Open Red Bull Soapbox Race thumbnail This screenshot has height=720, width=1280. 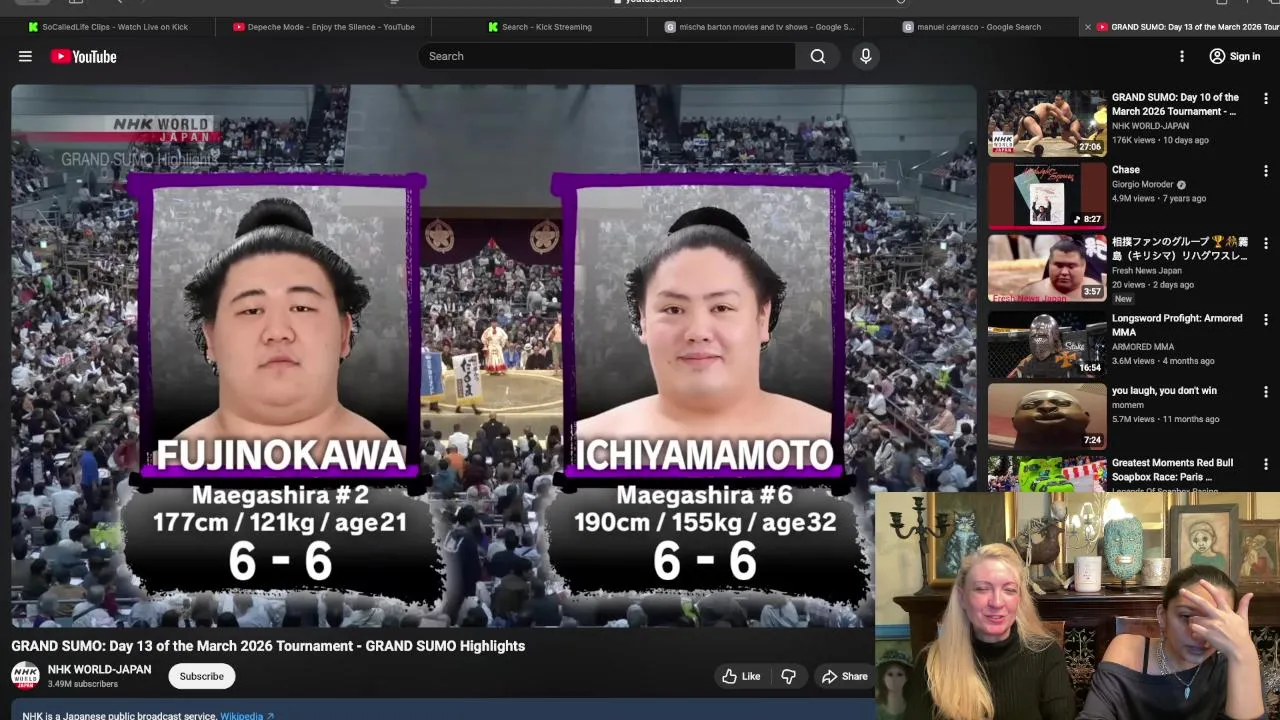click(x=1047, y=474)
